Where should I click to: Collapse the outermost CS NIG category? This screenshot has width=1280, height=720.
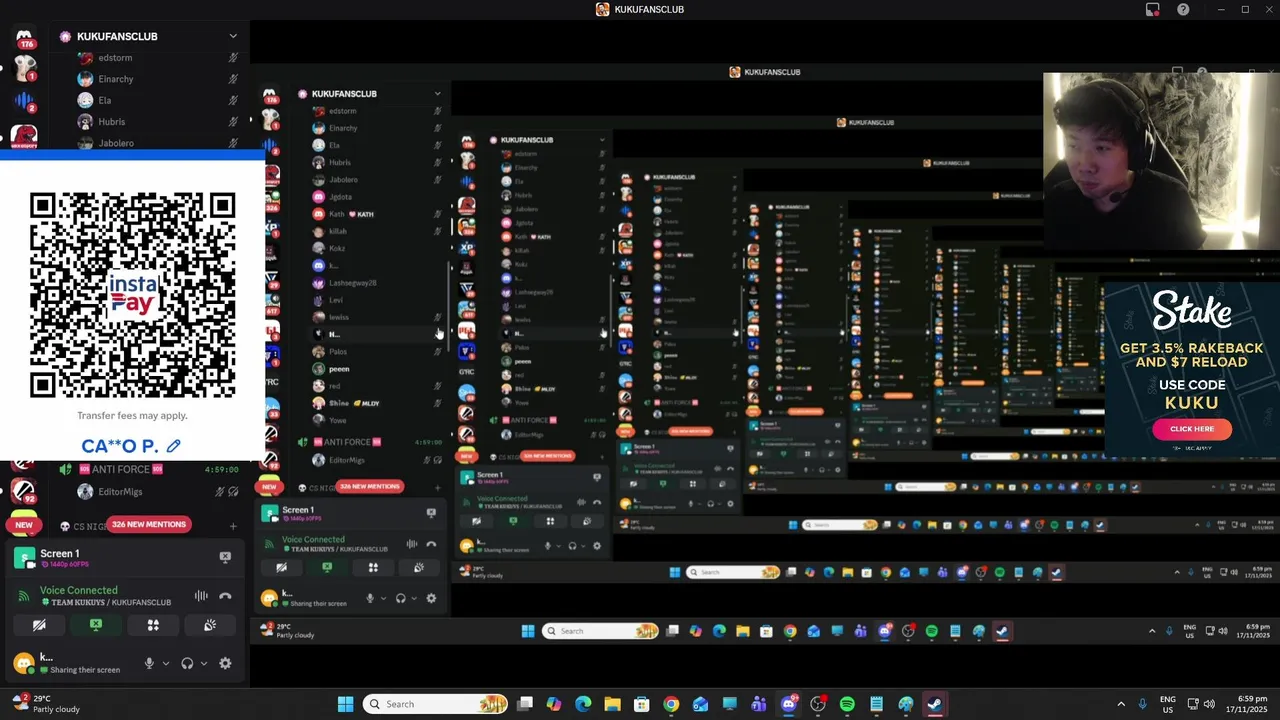point(82,526)
